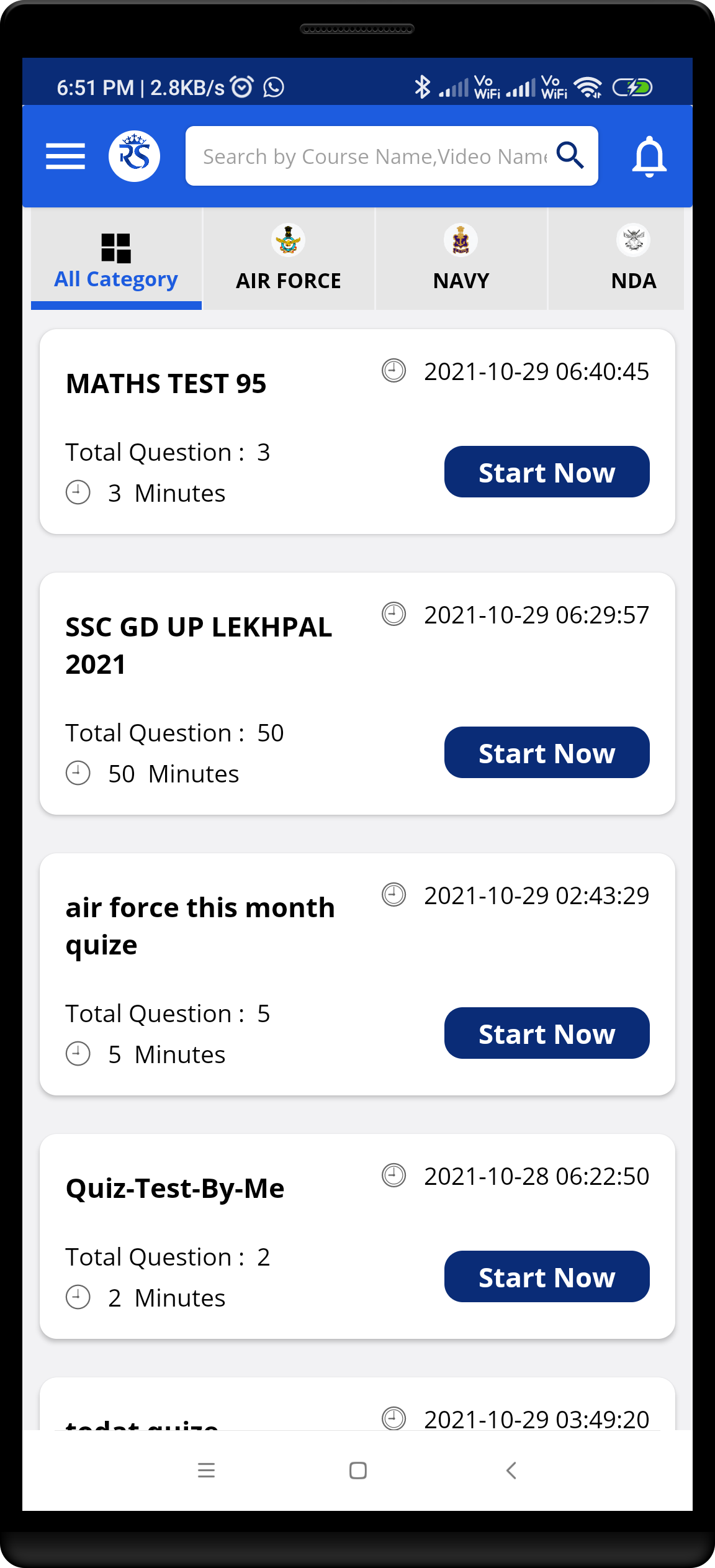This screenshot has width=715, height=1568.
Task: Begin the air force this month quize
Action: [x=546, y=1033]
